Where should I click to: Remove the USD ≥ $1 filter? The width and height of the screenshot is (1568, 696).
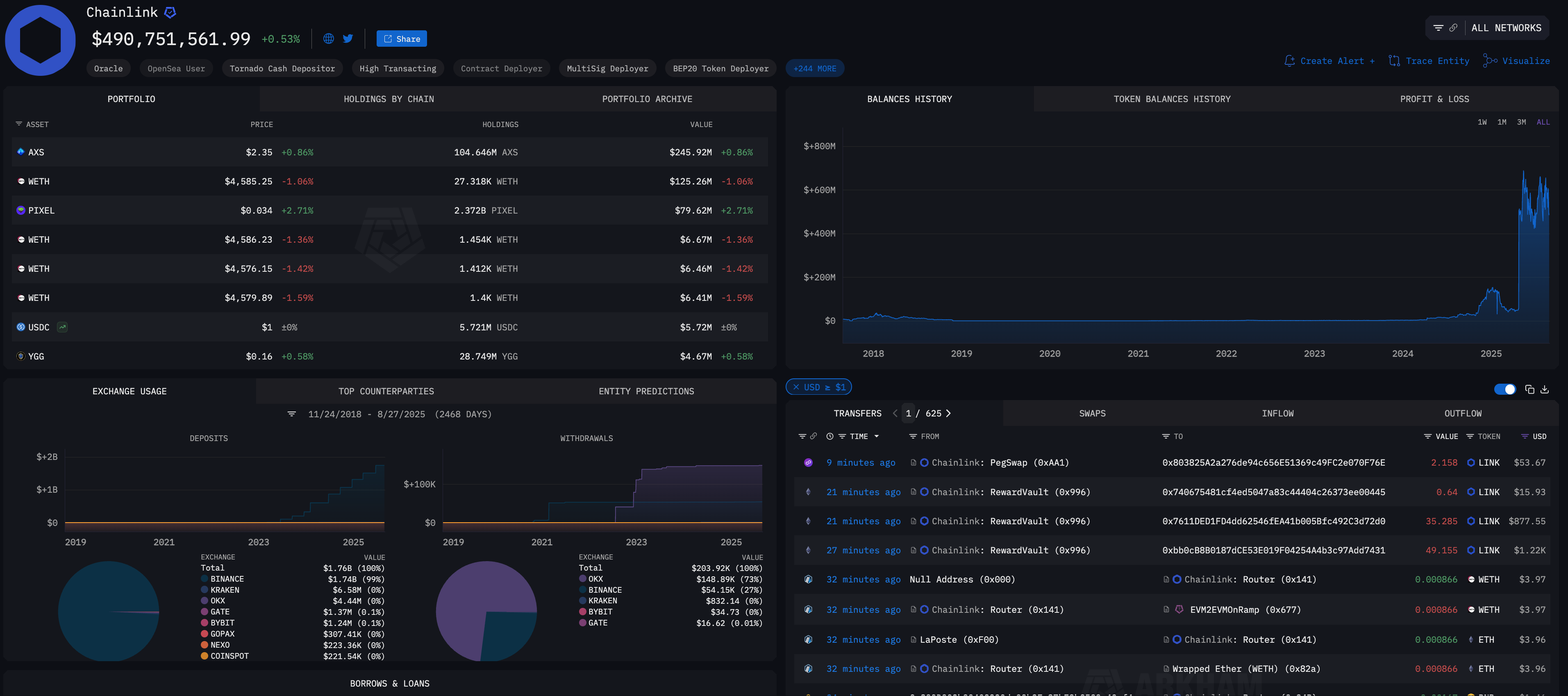795,387
